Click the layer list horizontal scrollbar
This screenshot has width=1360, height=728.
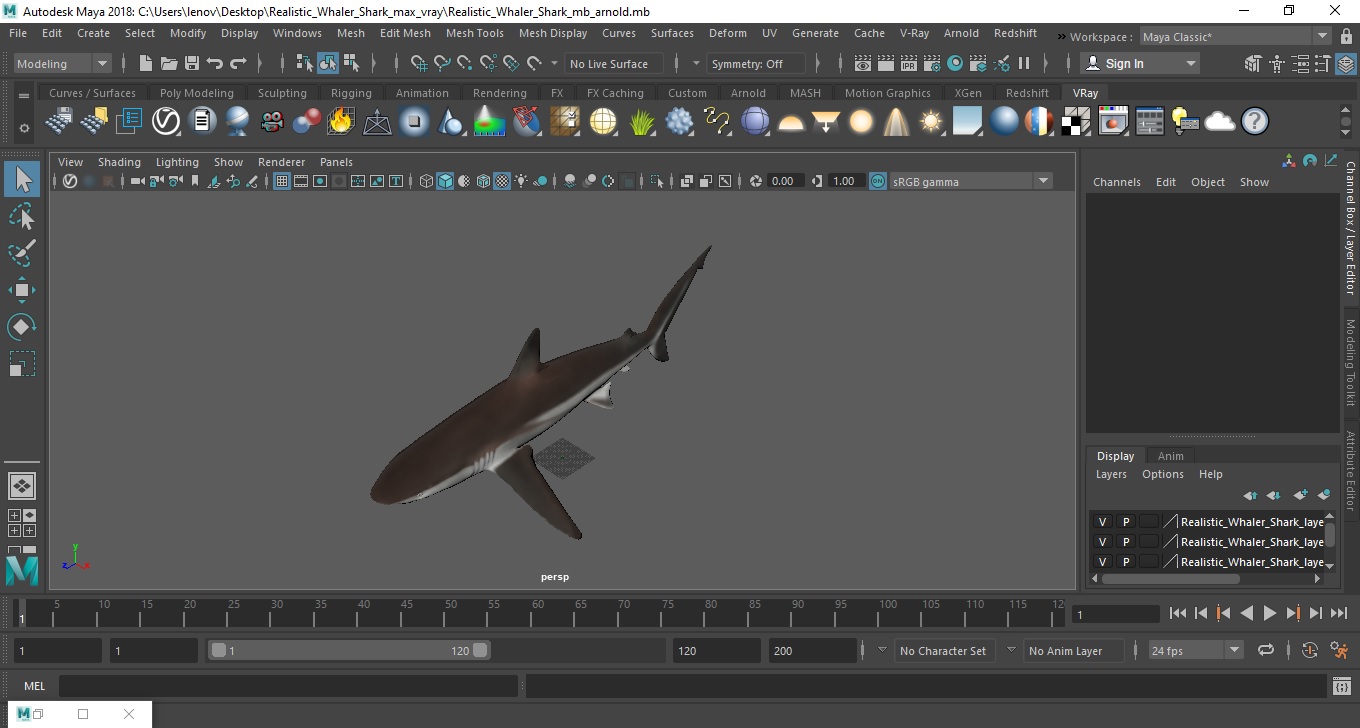click(x=1170, y=578)
